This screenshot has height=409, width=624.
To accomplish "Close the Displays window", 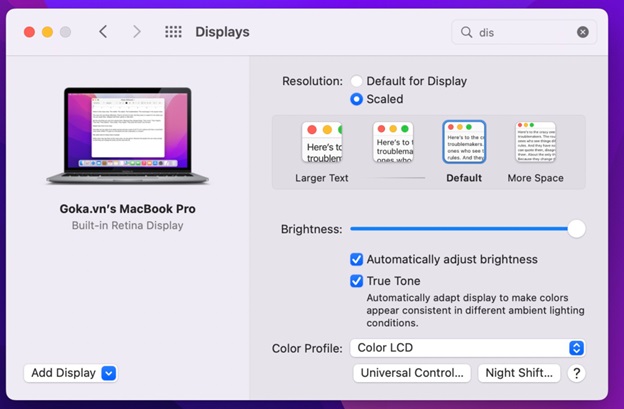I will tap(29, 32).
